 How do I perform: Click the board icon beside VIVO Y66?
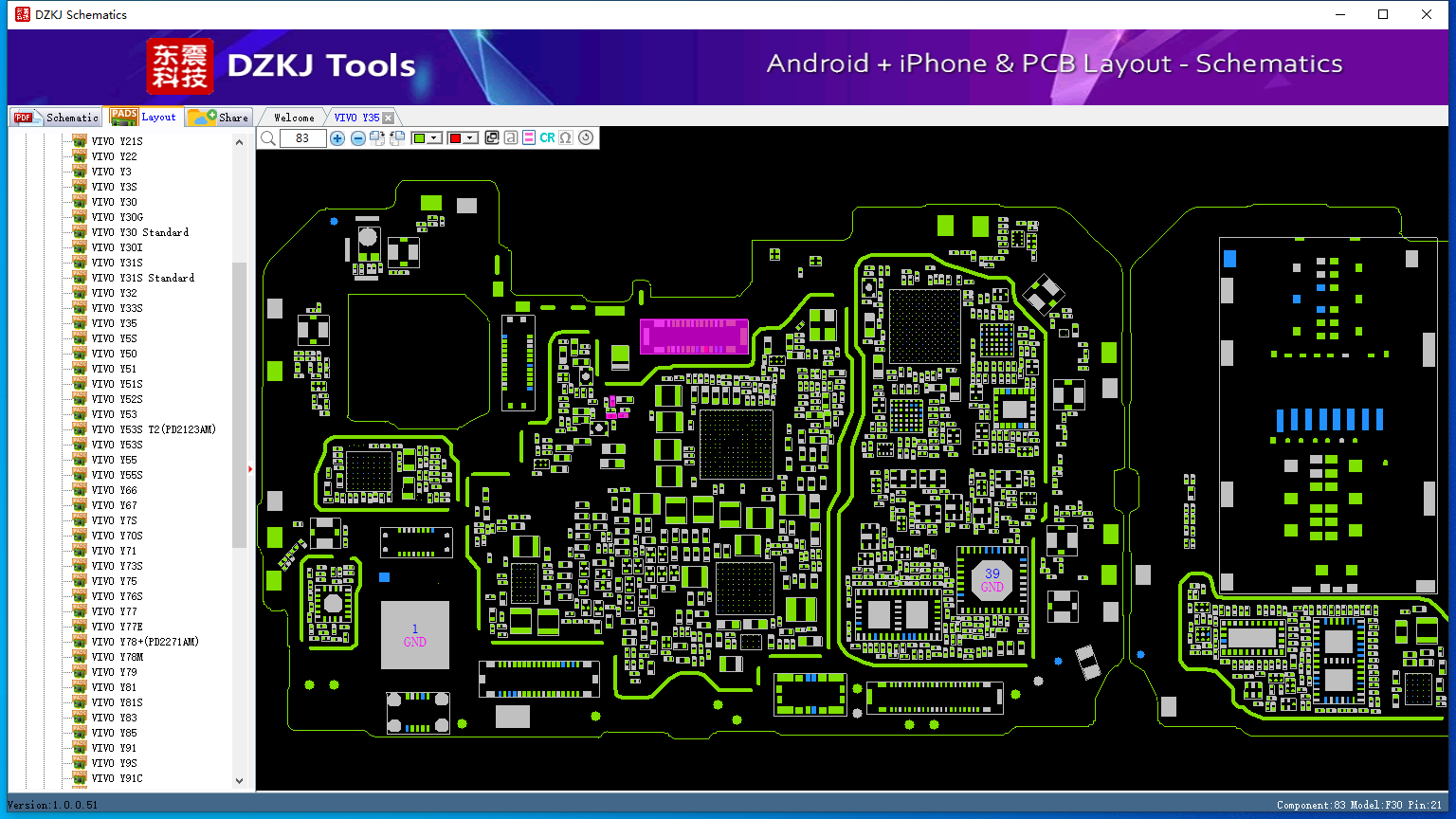80,490
